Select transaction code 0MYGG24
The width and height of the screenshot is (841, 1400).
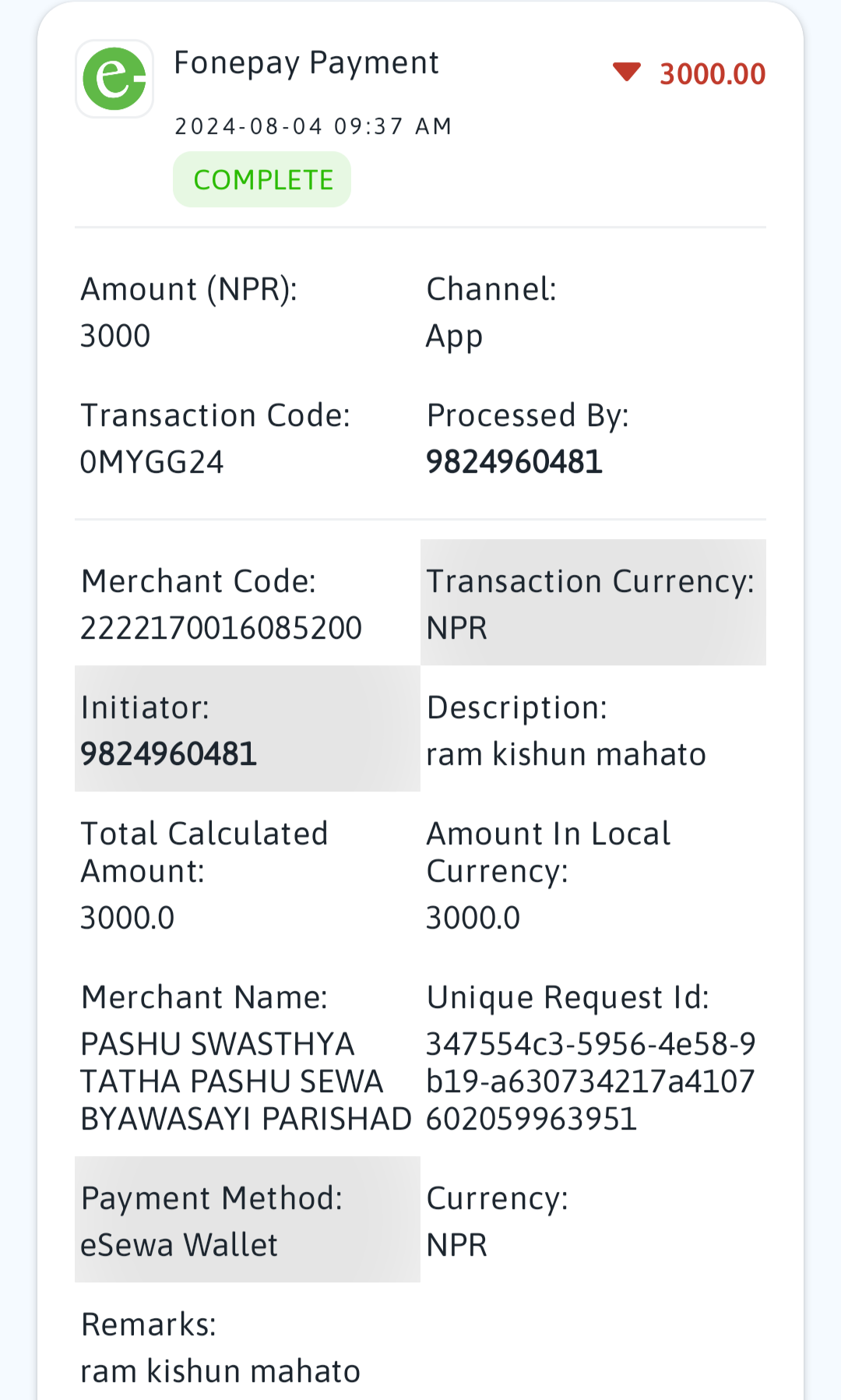tap(152, 462)
